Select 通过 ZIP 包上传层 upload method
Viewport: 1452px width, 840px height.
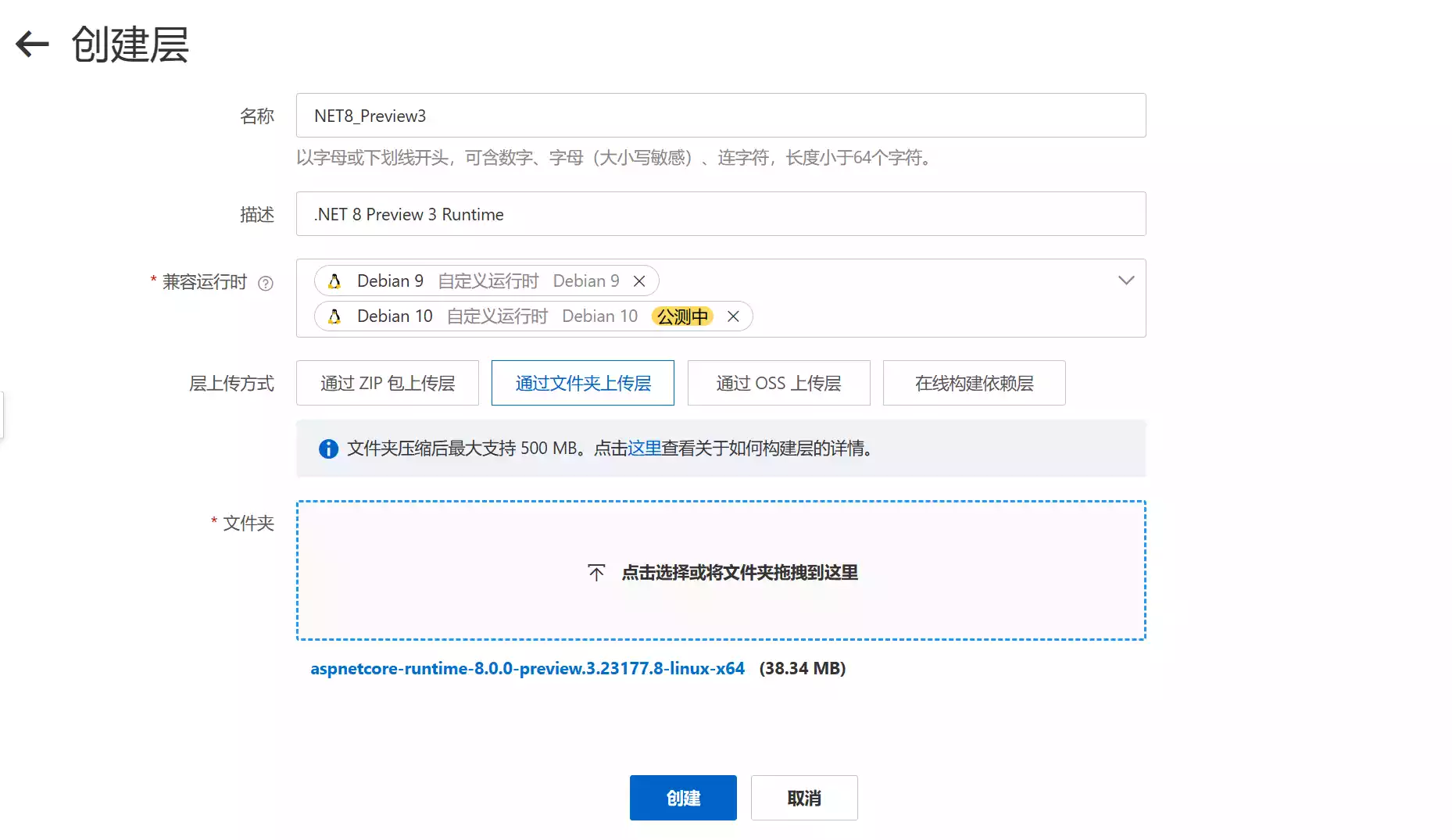coord(388,383)
